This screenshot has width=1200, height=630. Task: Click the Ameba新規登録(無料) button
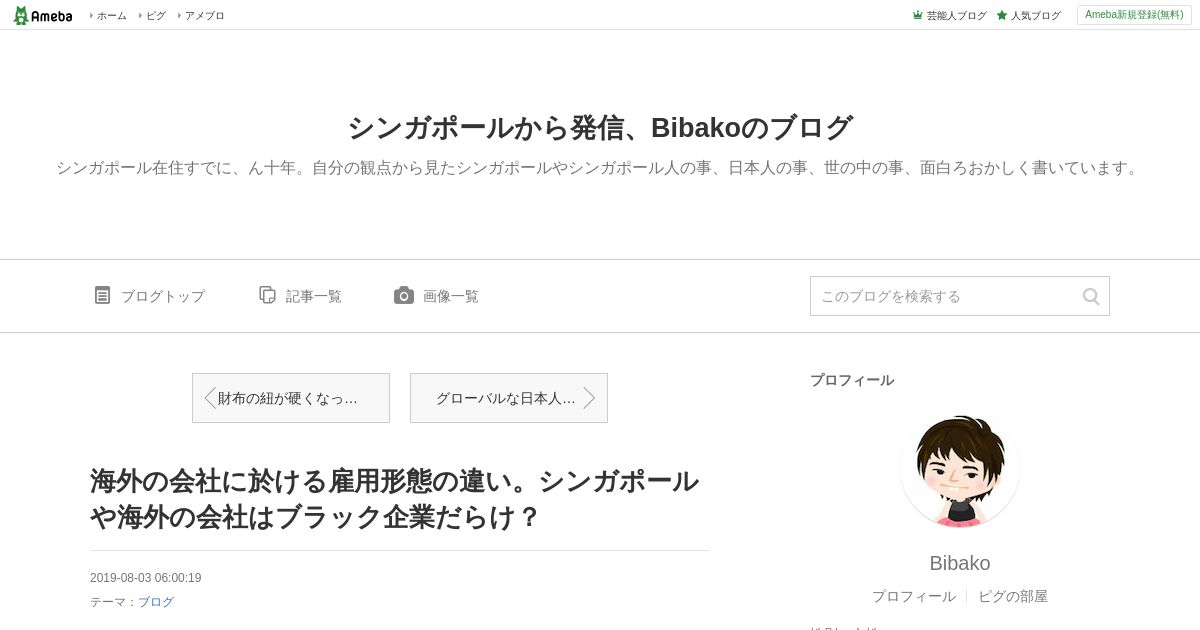click(1134, 15)
